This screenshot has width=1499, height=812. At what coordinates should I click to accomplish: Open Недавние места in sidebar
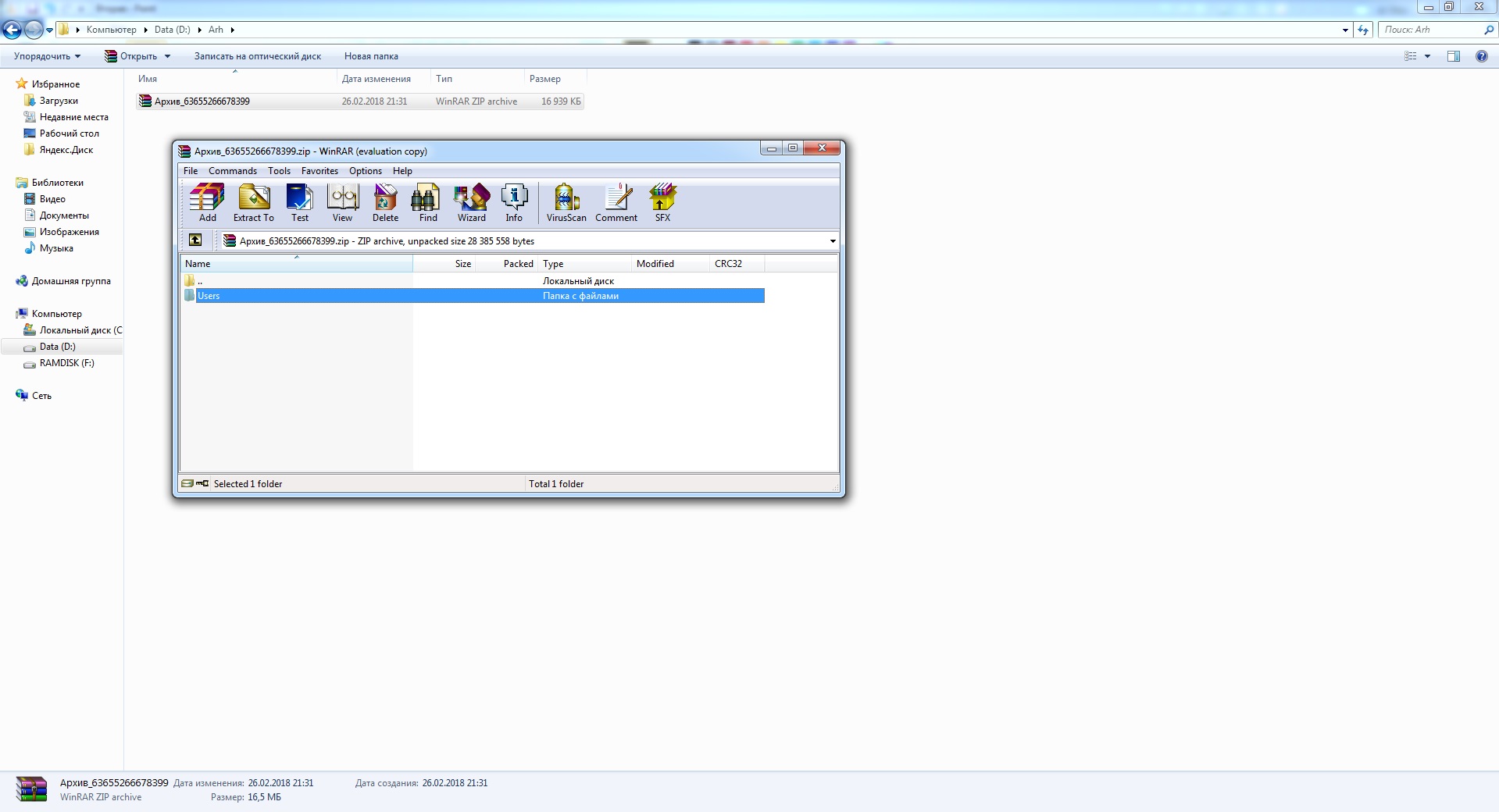click(73, 117)
